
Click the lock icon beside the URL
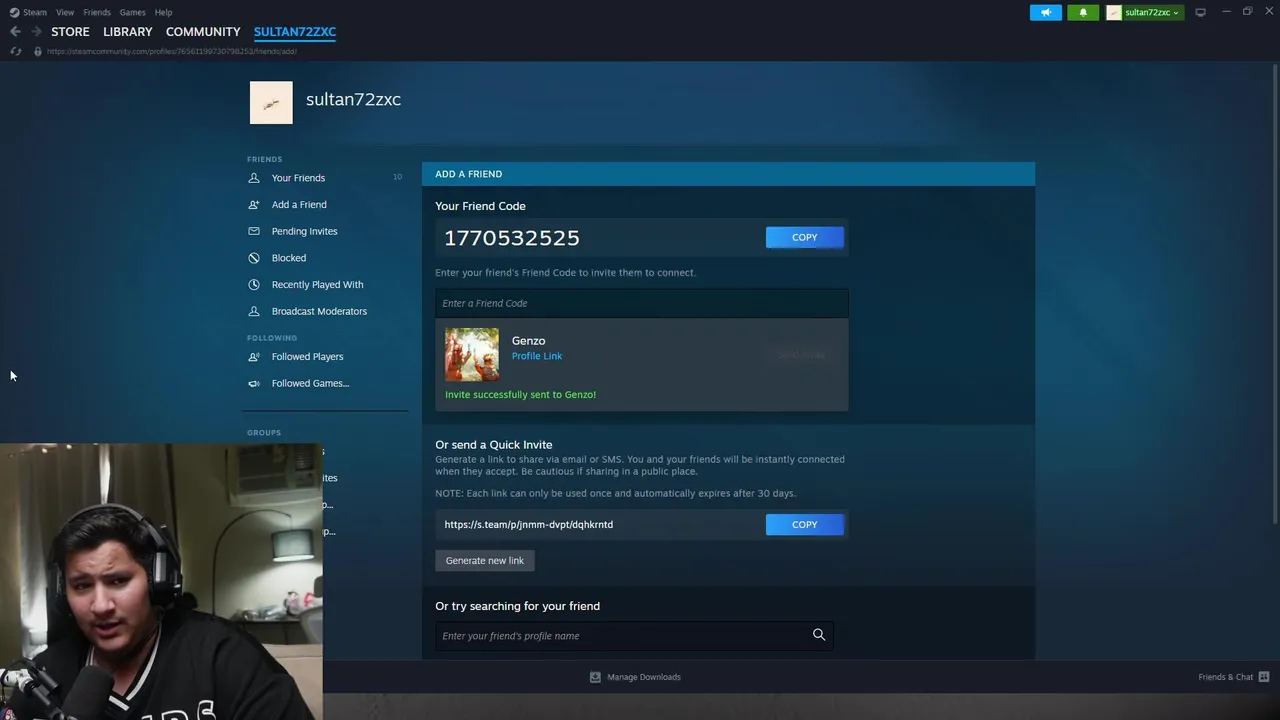(x=38, y=51)
